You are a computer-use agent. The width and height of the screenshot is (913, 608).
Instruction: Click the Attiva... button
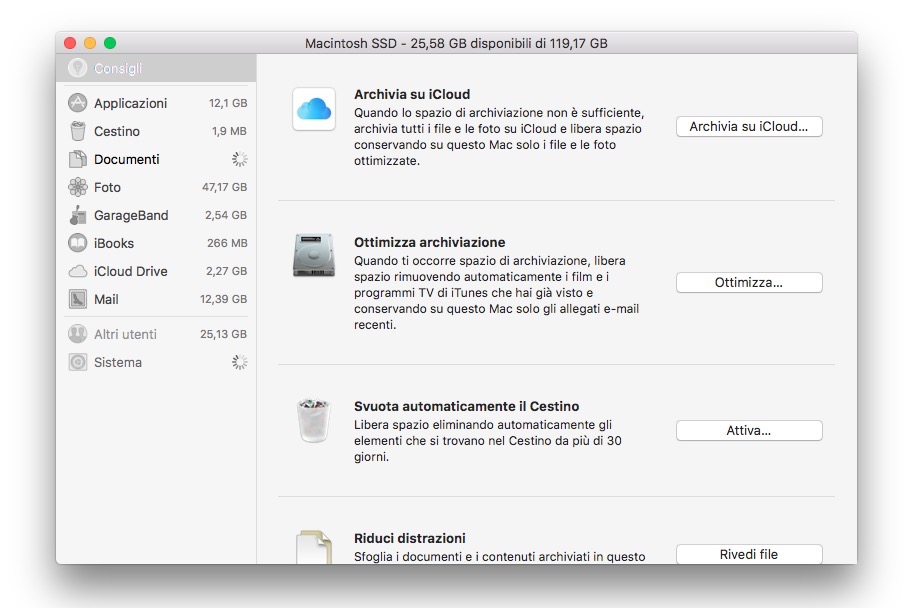(x=749, y=430)
